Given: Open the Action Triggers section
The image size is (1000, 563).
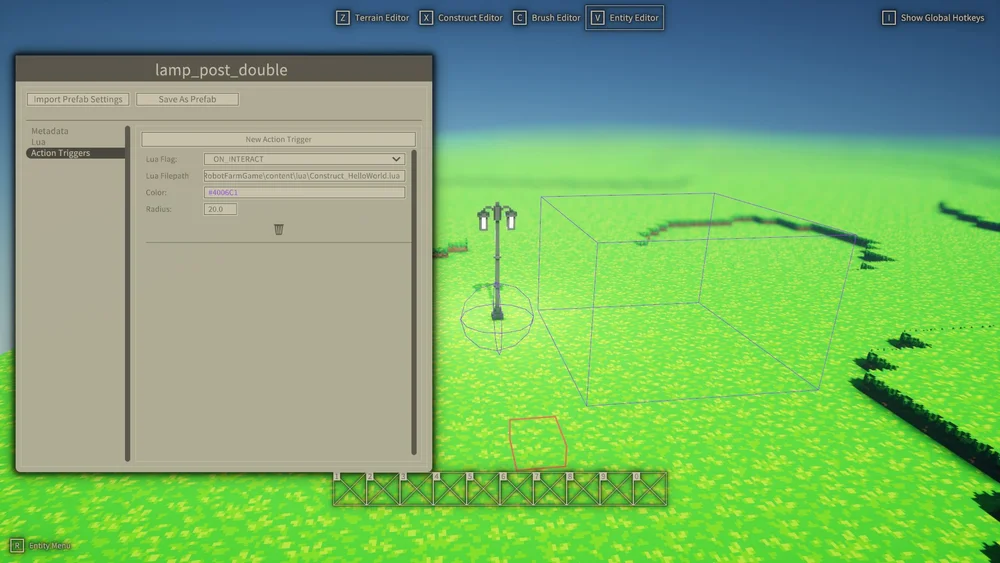Looking at the screenshot, I should 75,153.
